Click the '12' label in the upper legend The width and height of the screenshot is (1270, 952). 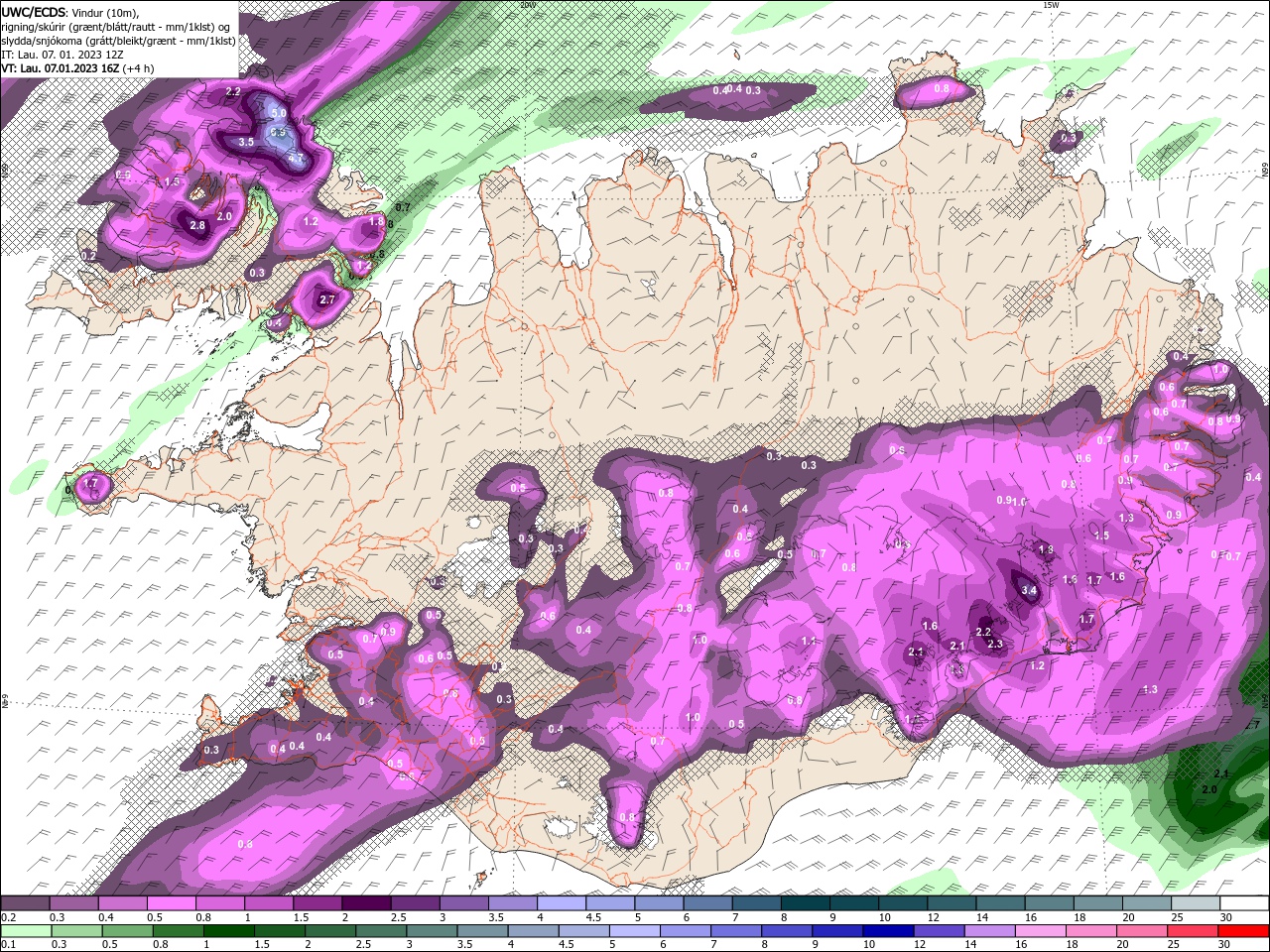coord(934,917)
